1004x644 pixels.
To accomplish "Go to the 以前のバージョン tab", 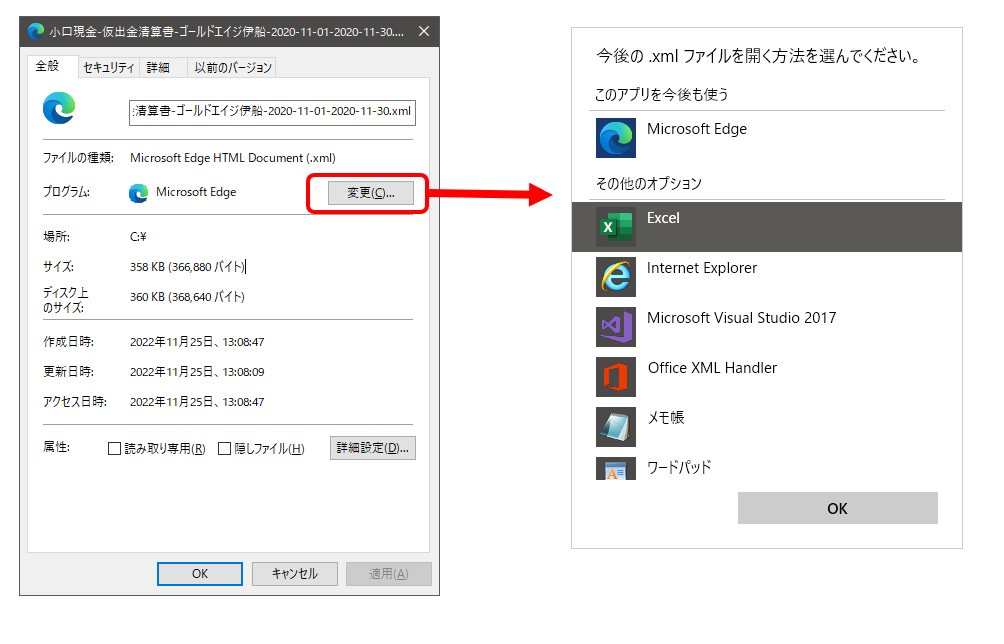I will click(x=232, y=68).
